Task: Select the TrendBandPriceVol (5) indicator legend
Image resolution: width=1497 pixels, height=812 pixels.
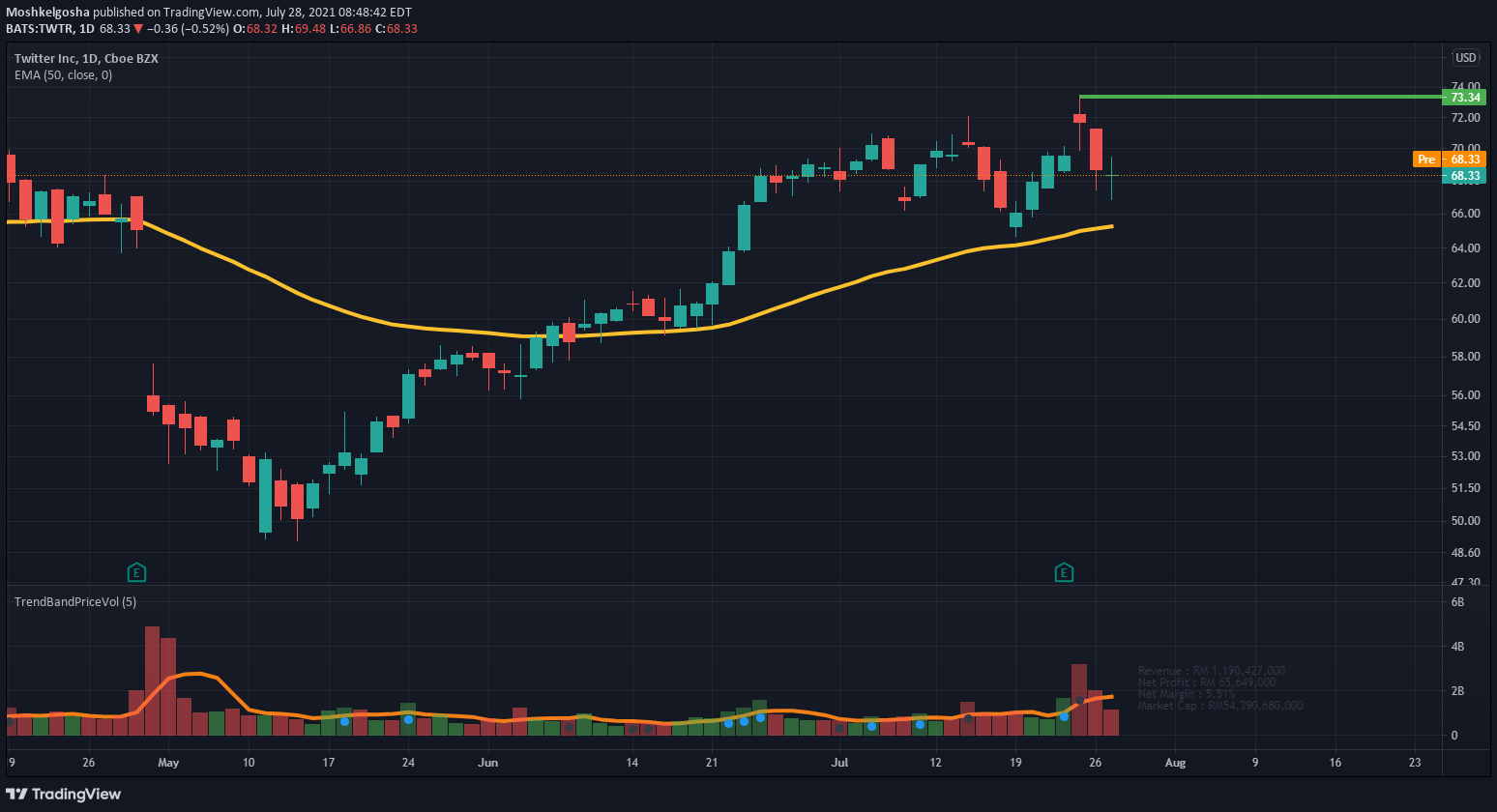Action: coord(75,601)
